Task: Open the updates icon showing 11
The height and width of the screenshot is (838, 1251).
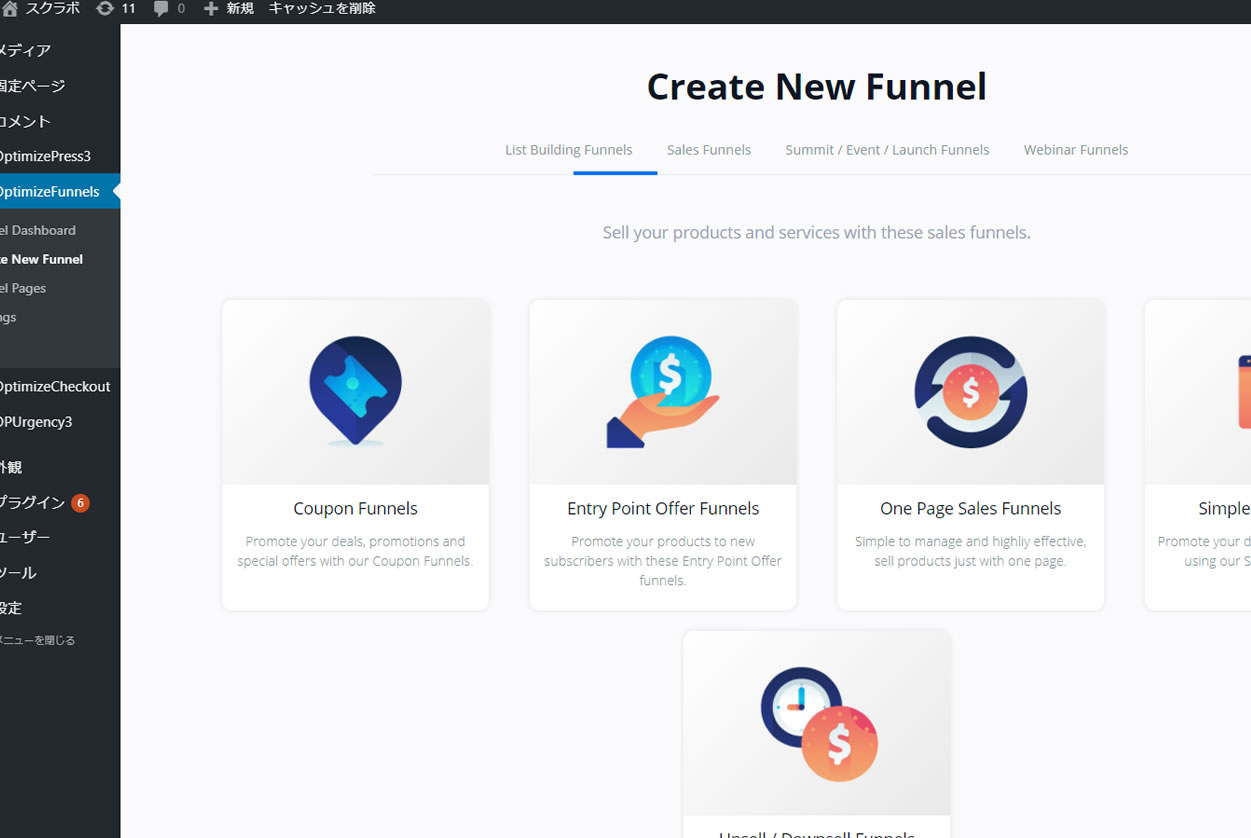Action: coord(105,9)
